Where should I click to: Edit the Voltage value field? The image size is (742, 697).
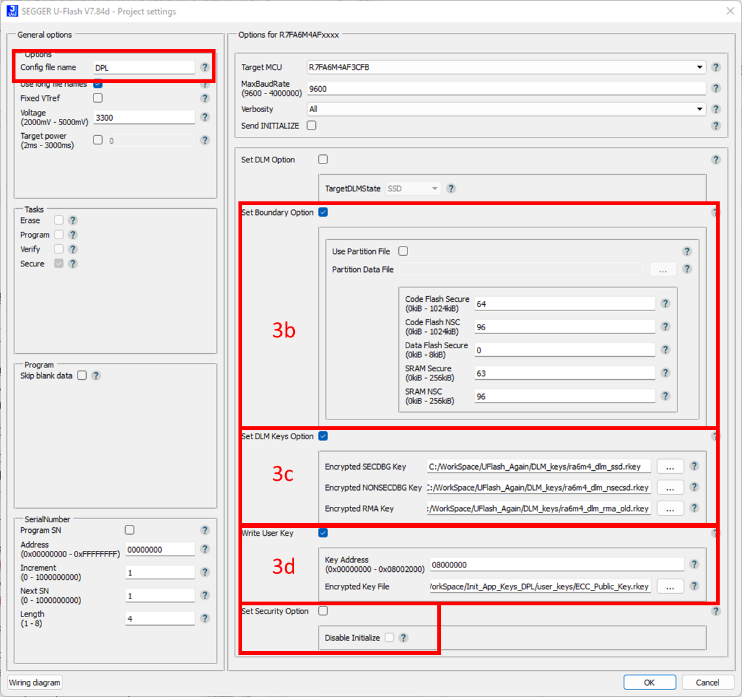144,117
